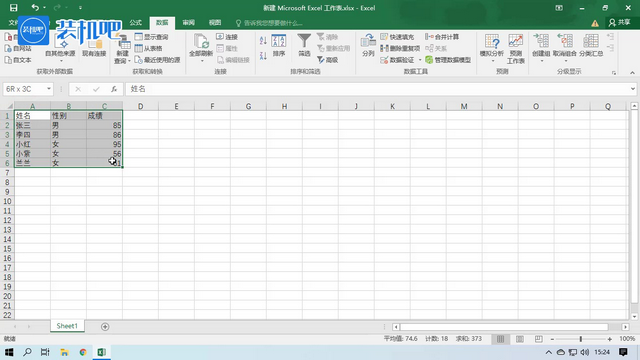Viewport: 640px width, 360px height.
Task: Open the 数据验证 dropdown arrow
Action: (420, 60)
